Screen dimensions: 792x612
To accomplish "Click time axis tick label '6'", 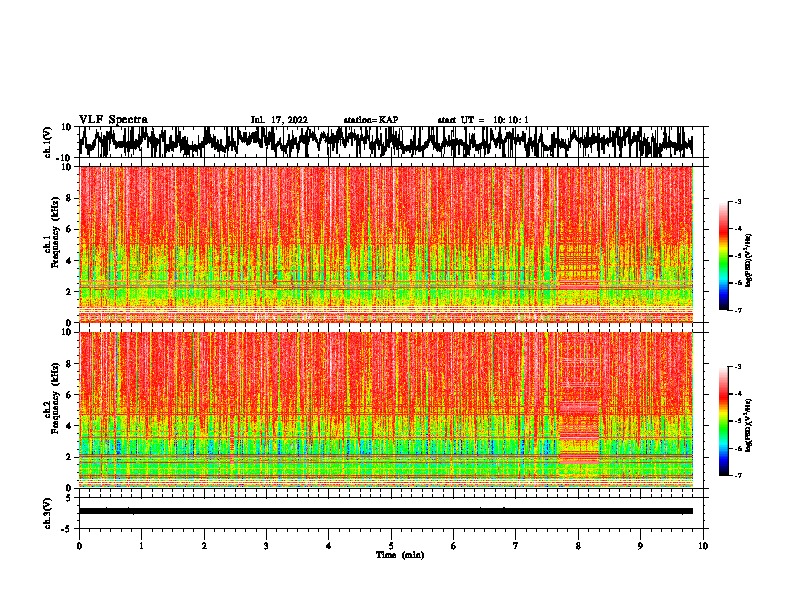I will (454, 546).
